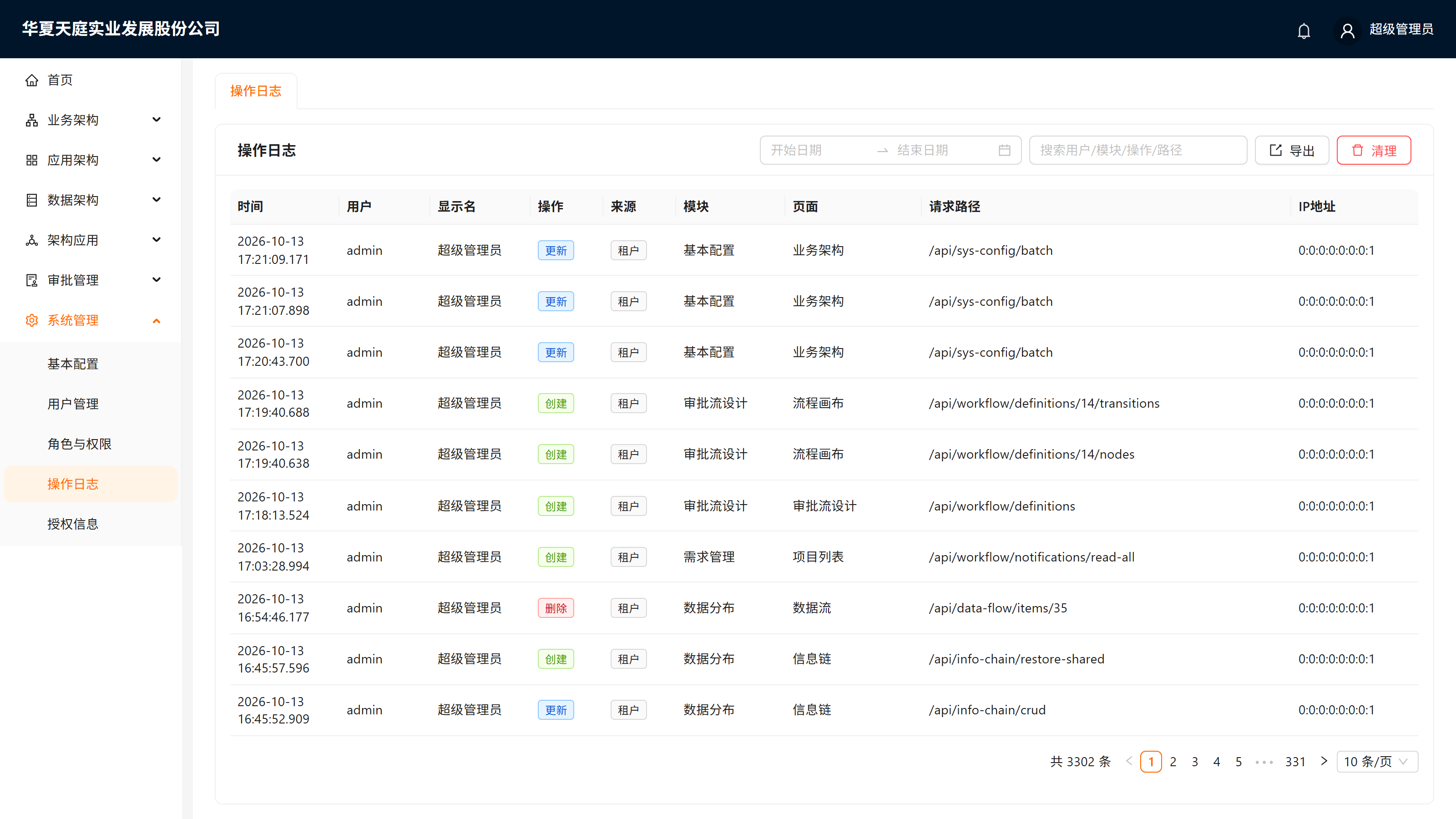This screenshot has width=1456, height=819.
Task: Go to page 5
Action: click(x=1239, y=761)
